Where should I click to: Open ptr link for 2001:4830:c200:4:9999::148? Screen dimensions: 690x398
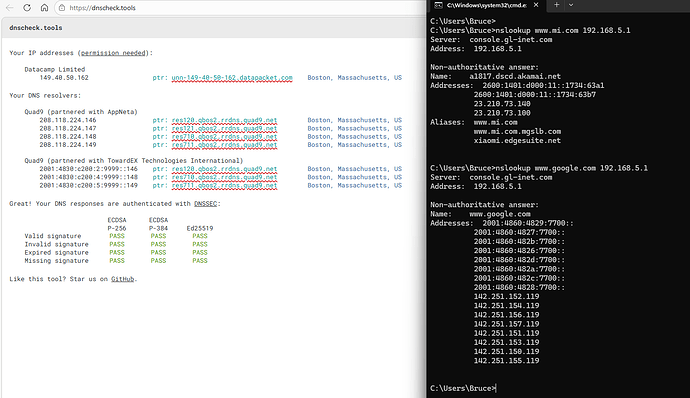(224, 177)
